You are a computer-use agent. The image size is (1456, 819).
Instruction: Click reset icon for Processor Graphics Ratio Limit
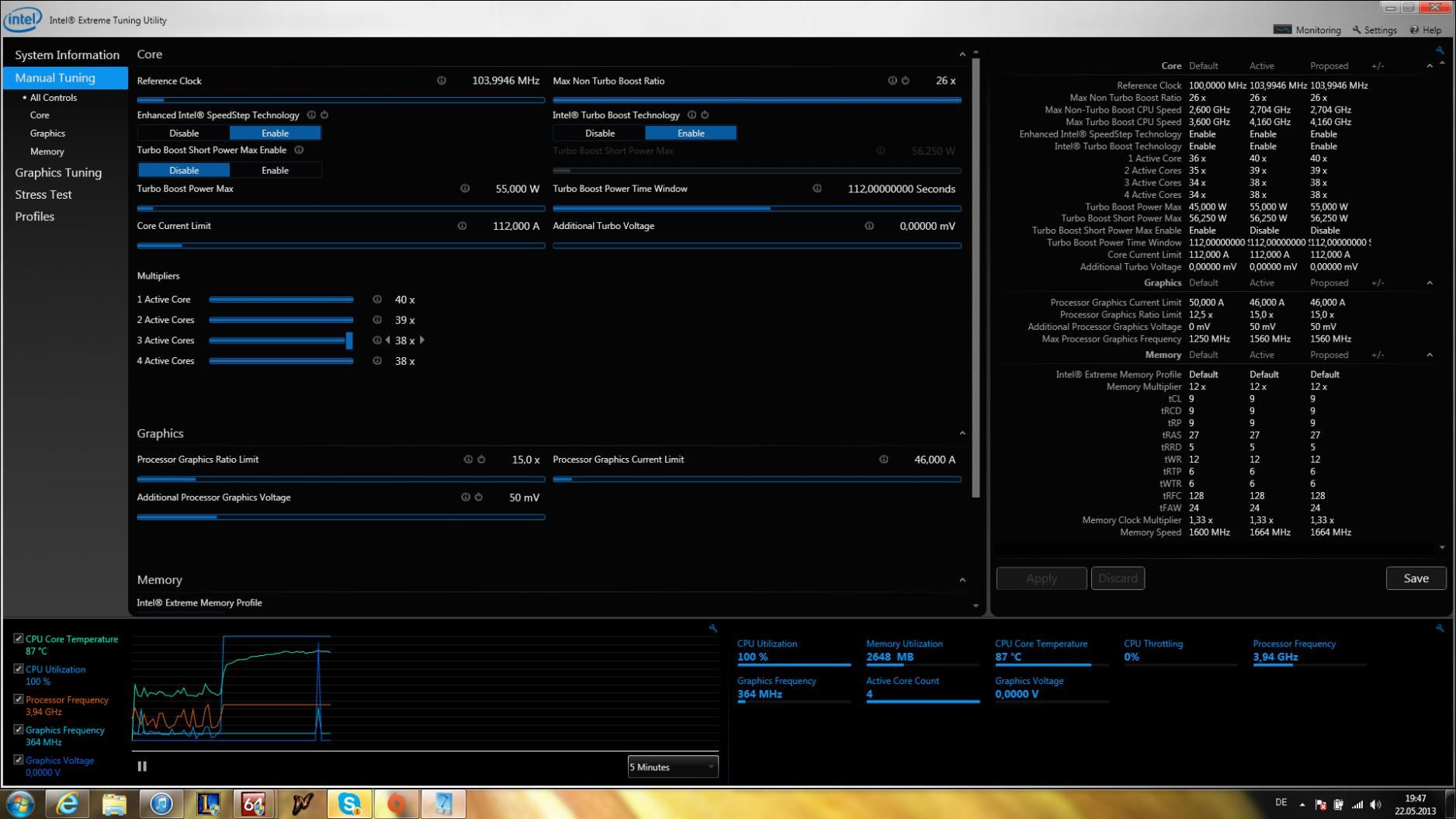(x=481, y=460)
